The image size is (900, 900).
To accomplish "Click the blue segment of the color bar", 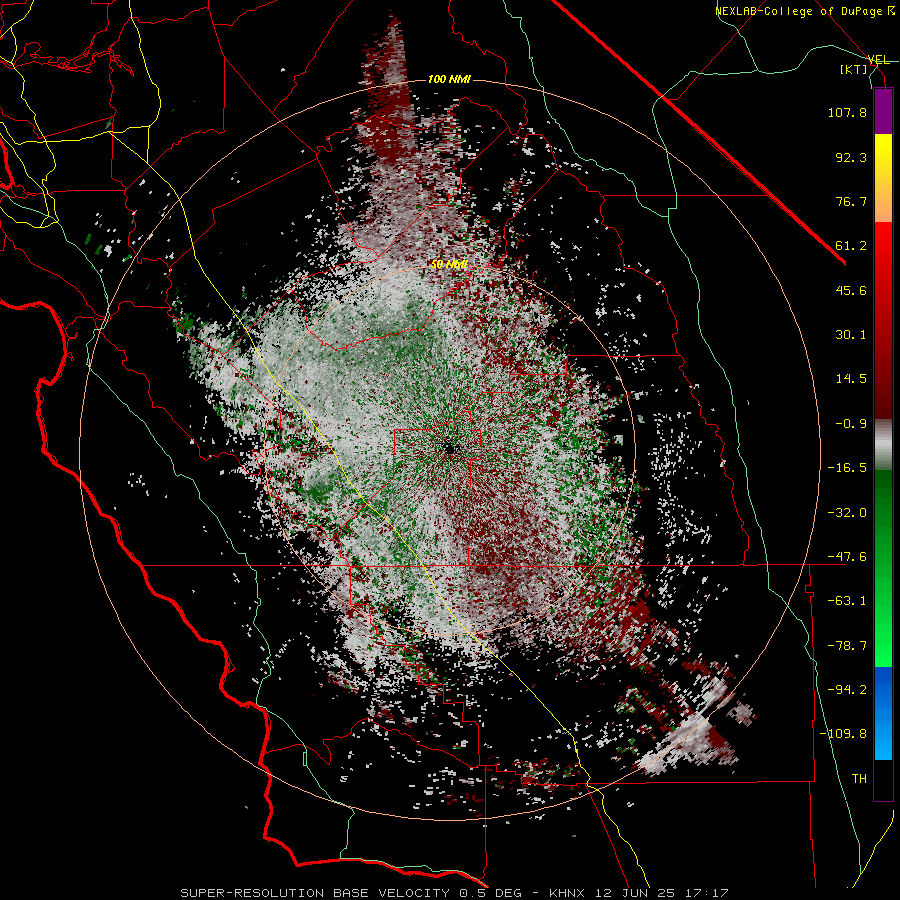I will [x=883, y=713].
